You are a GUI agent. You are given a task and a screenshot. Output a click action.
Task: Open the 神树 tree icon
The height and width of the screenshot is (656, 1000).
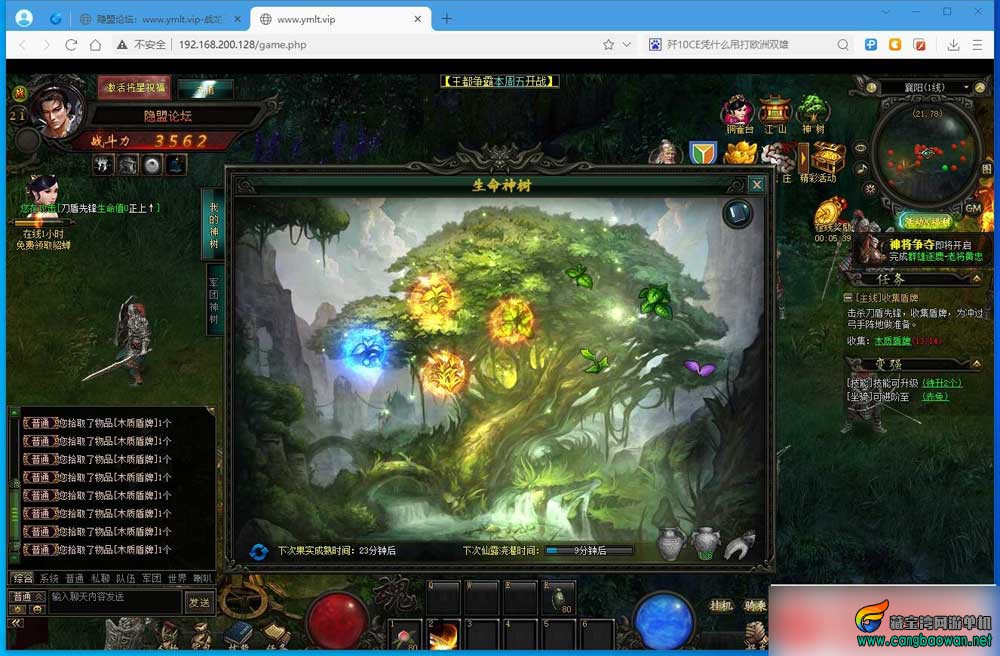812,112
